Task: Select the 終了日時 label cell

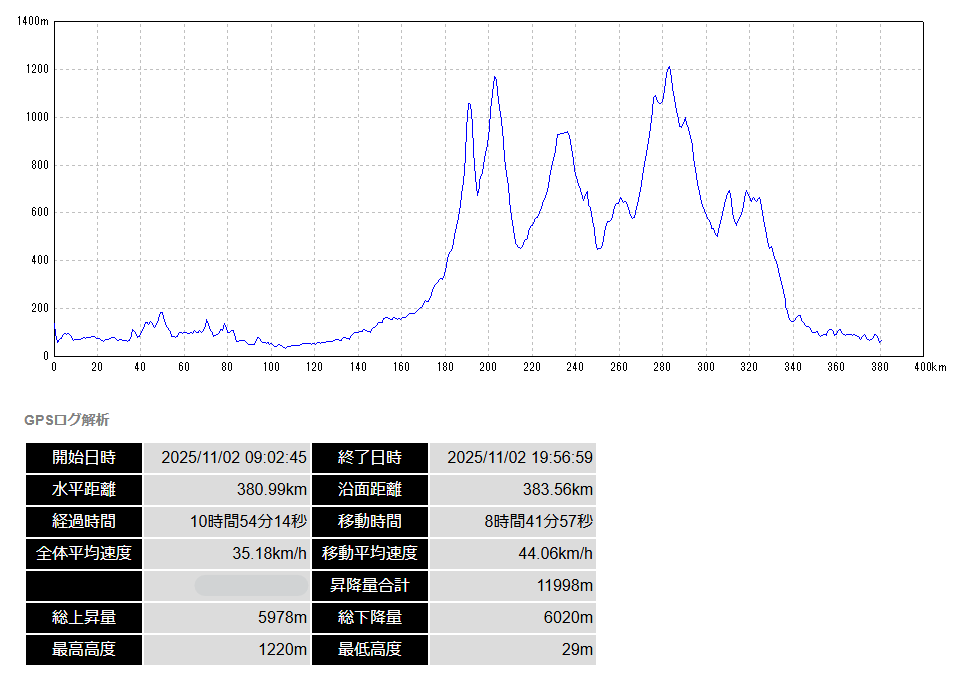Action: pyautogui.click(x=370, y=458)
